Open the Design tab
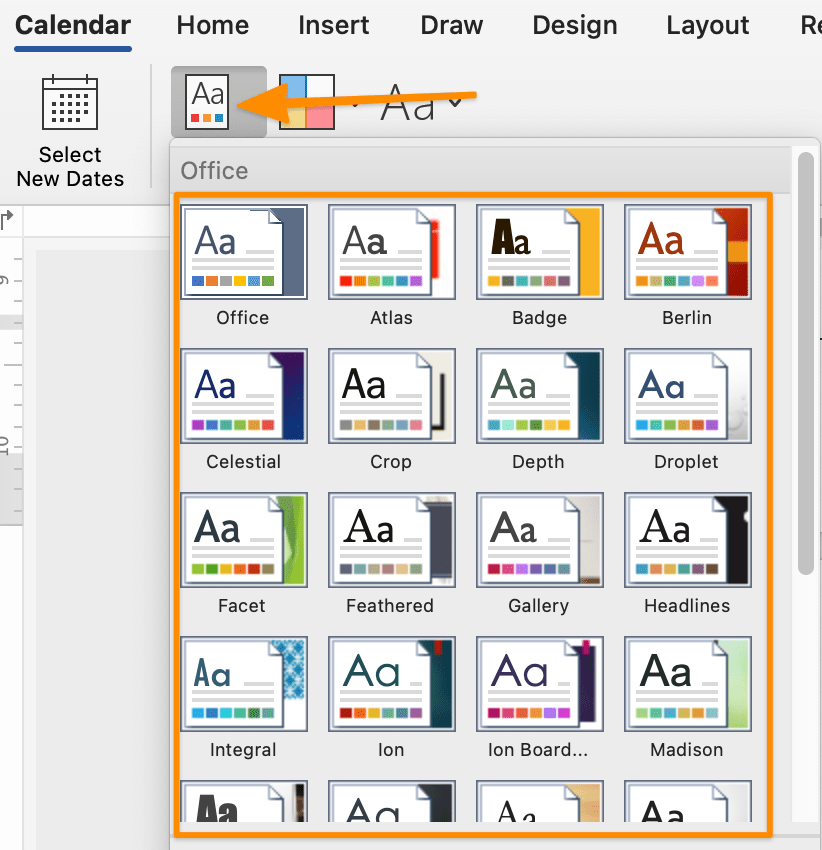The width and height of the screenshot is (822, 850). coord(575,25)
